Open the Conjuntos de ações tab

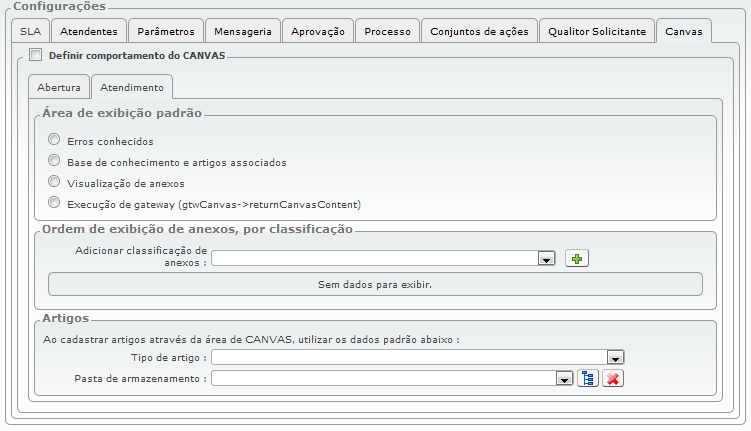pyautogui.click(x=479, y=32)
